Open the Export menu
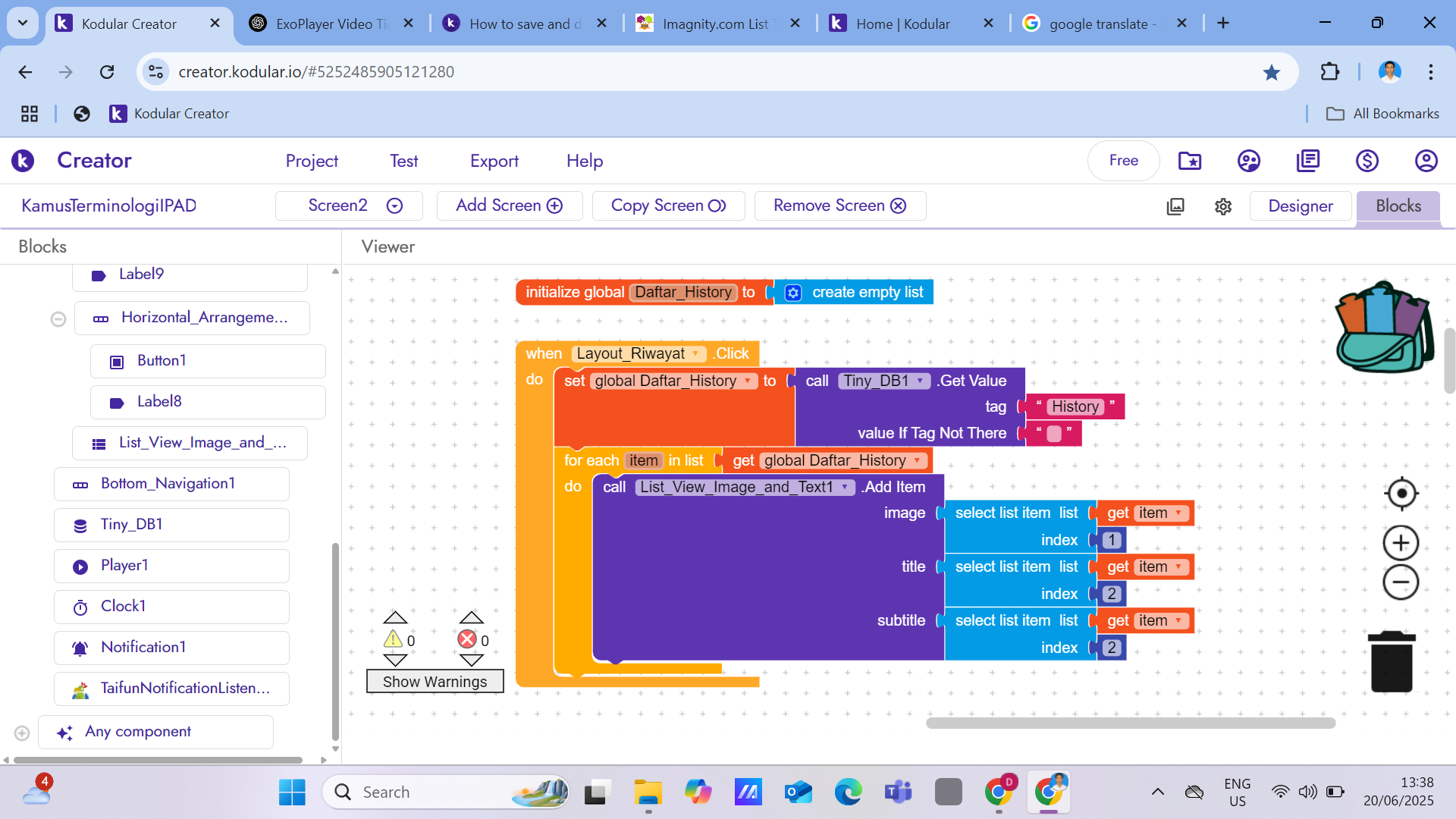1456x819 pixels. 494,161
